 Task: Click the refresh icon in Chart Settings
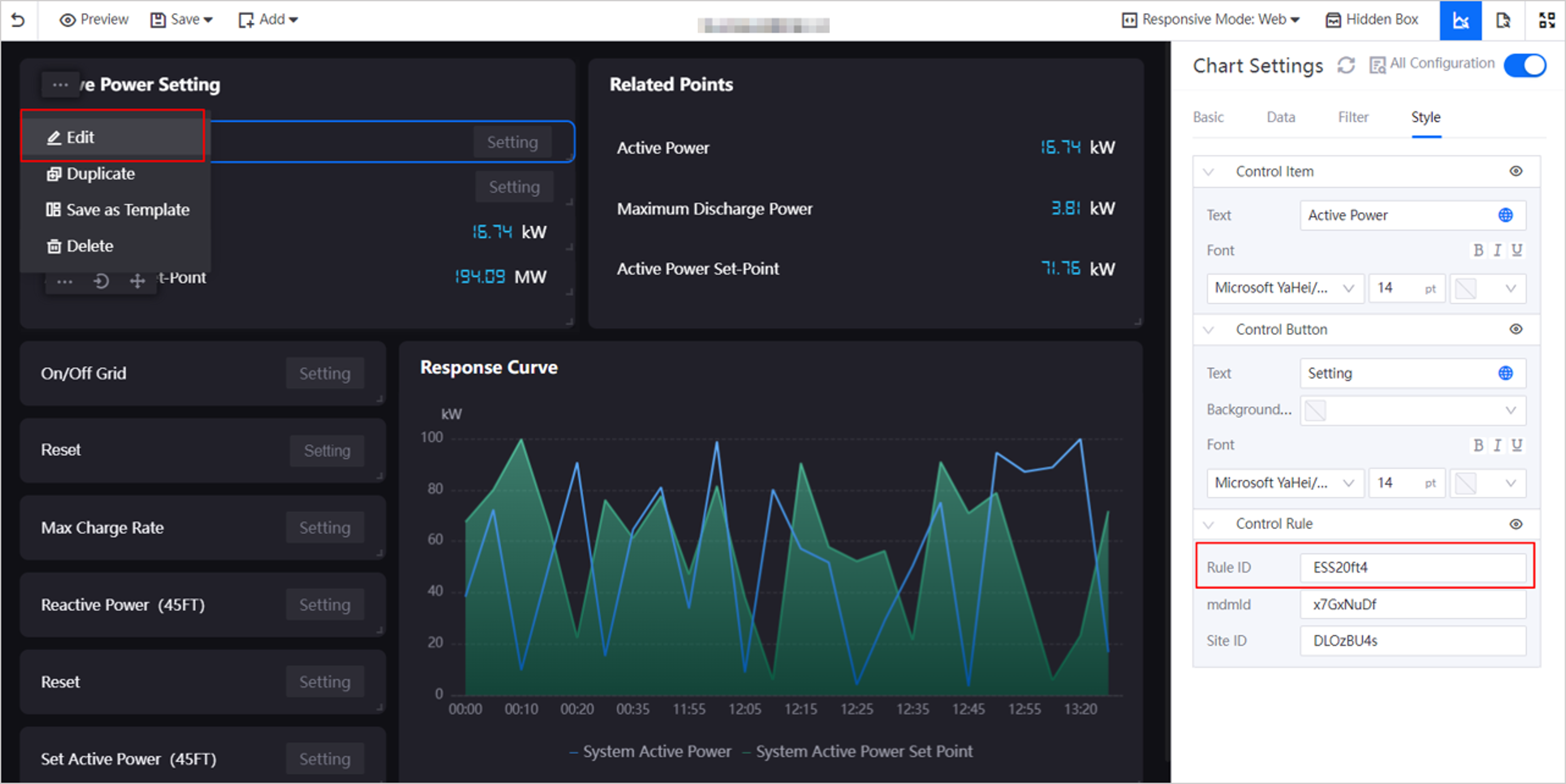point(1348,65)
